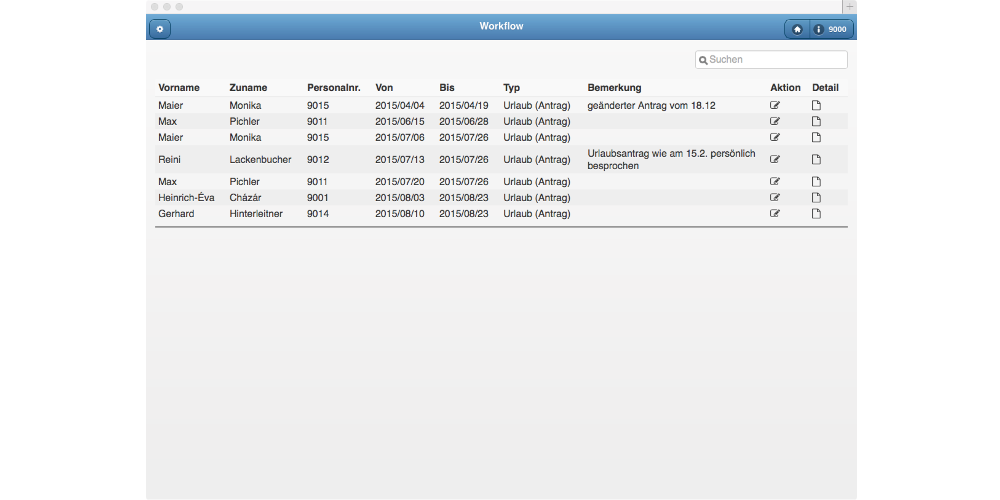Sort by the Personalnr. column header

click(x=332, y=88)
